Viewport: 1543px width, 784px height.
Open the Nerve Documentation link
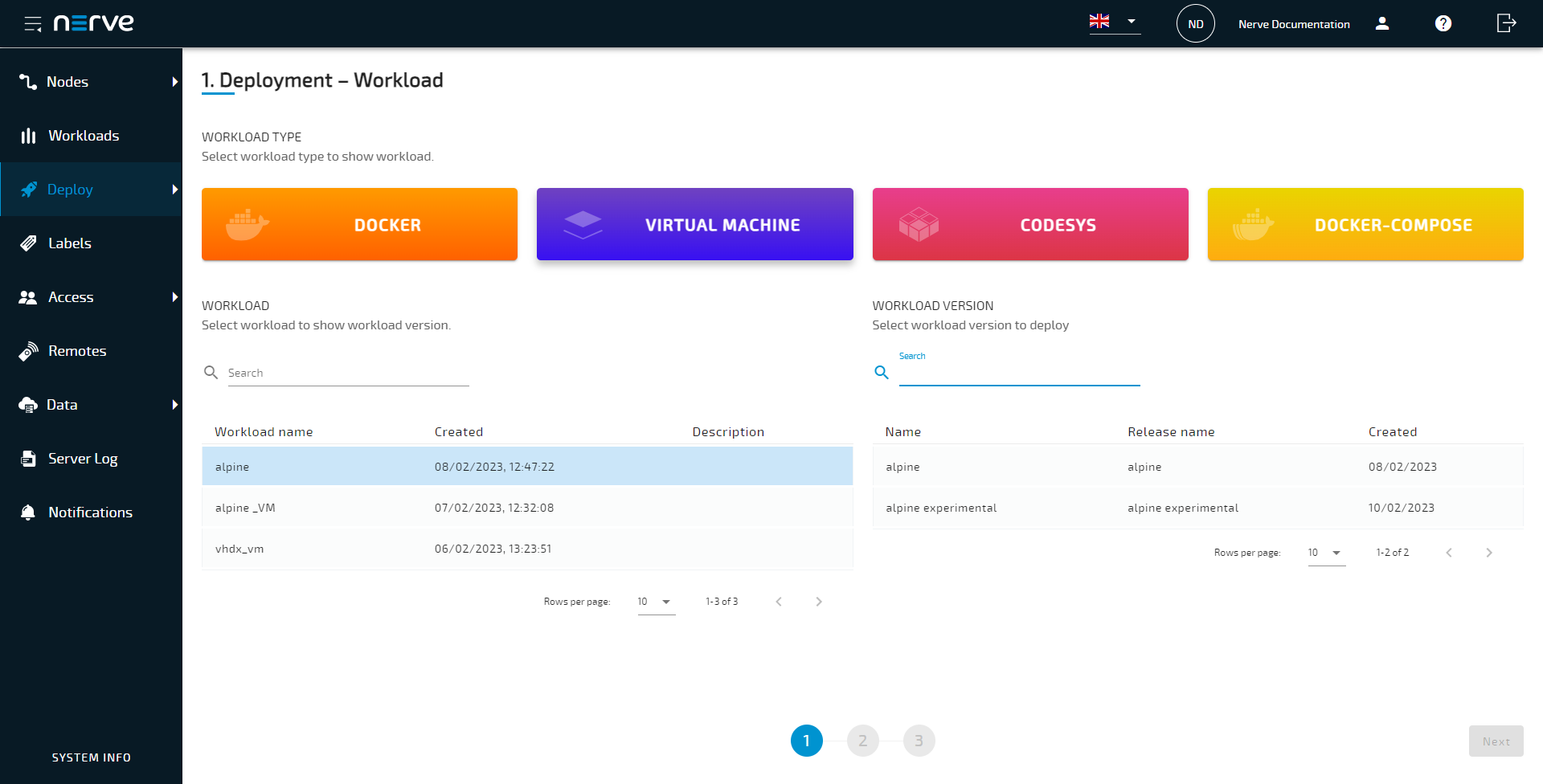coord(1294,24)
